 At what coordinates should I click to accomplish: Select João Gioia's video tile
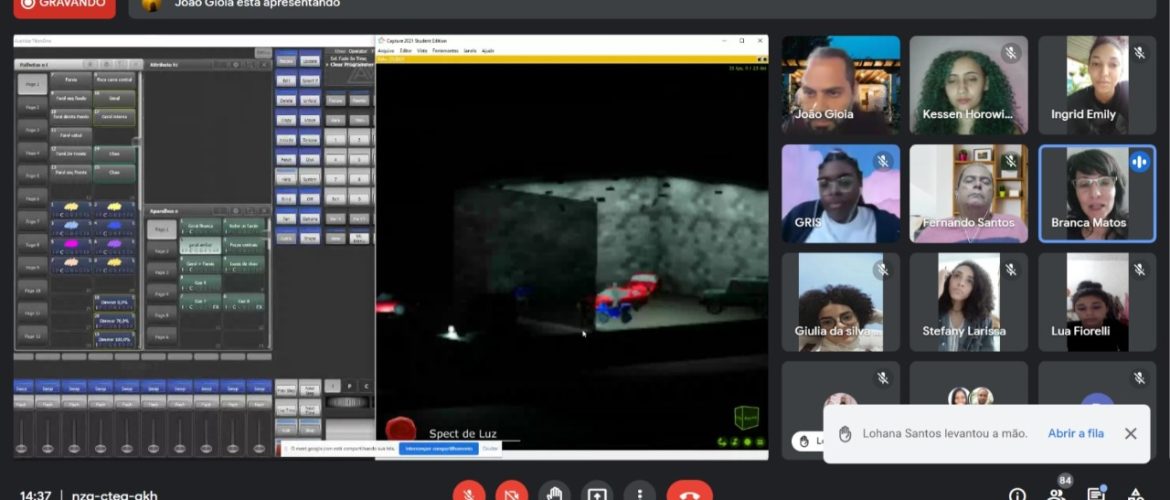[x=840, y=85]
